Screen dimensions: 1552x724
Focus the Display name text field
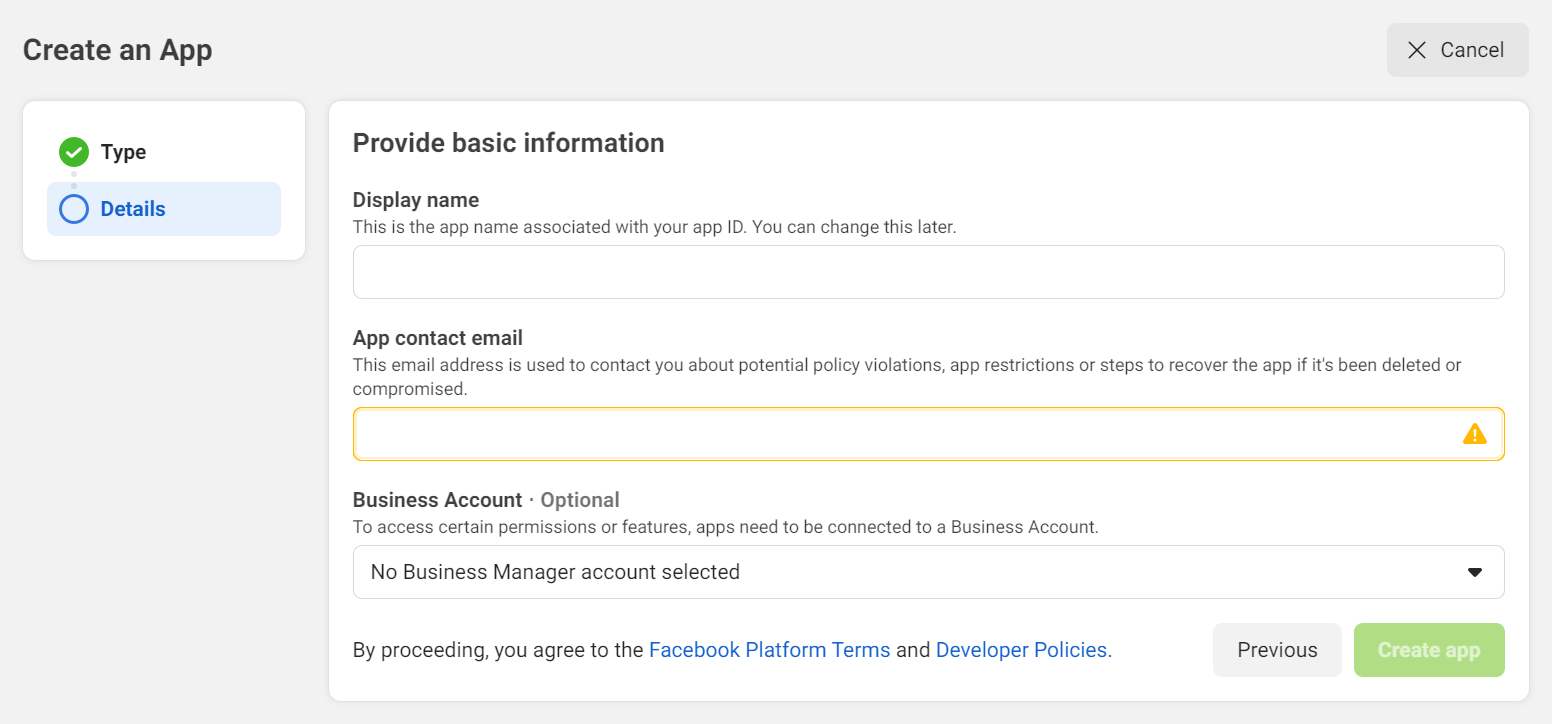click(x=928, y=272)
